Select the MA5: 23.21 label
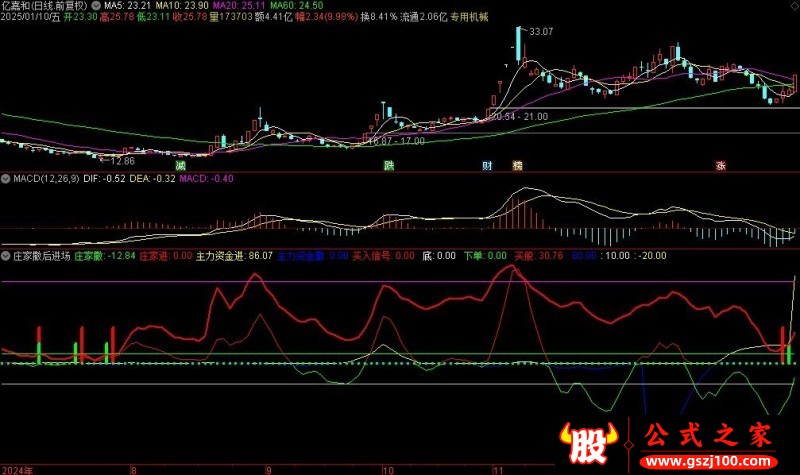The image size is (800, 475). [x=127, y=6]
